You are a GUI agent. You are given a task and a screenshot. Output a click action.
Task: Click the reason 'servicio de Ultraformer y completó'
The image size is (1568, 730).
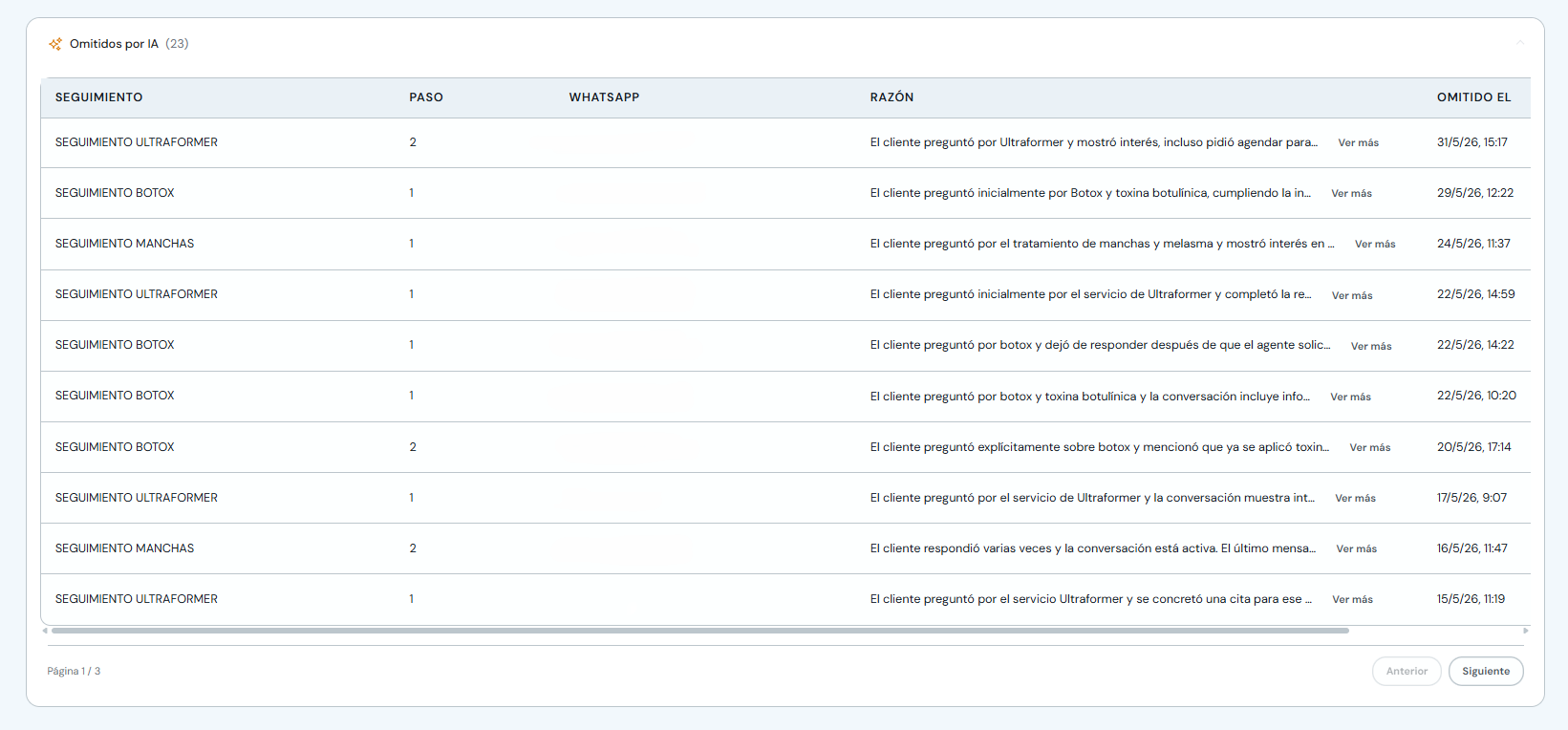1090,294
